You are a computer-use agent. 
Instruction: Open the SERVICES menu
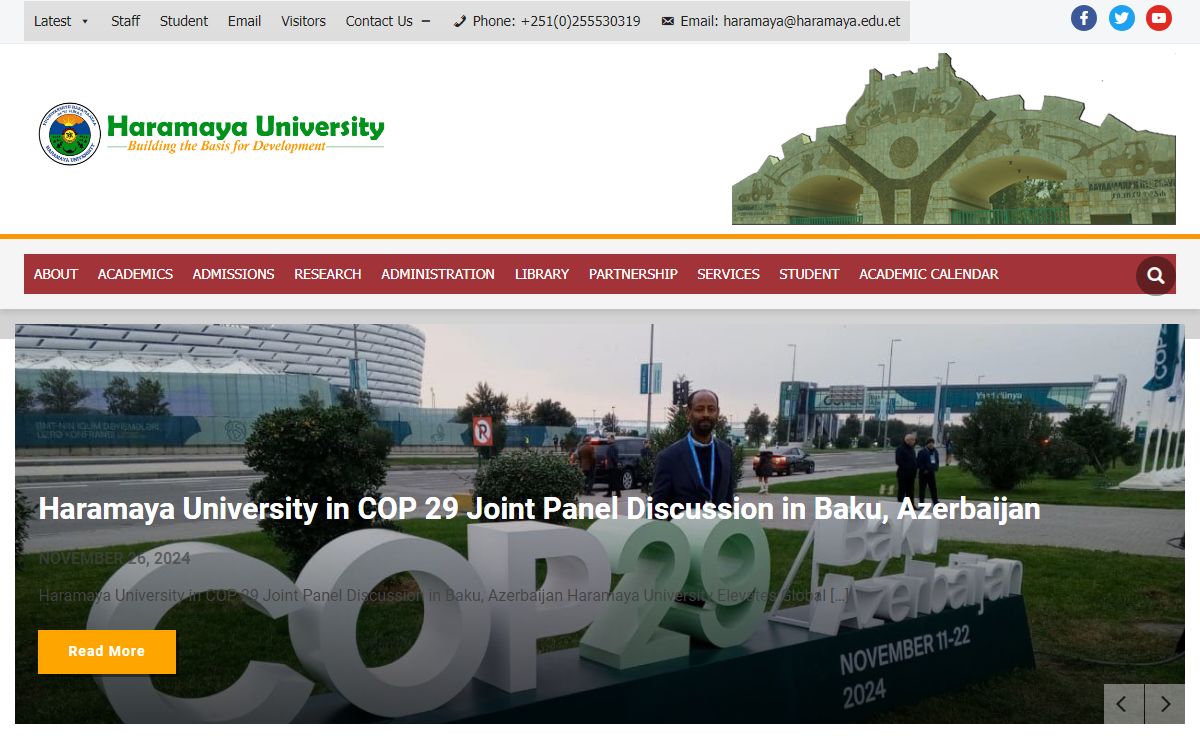point(728,274)
